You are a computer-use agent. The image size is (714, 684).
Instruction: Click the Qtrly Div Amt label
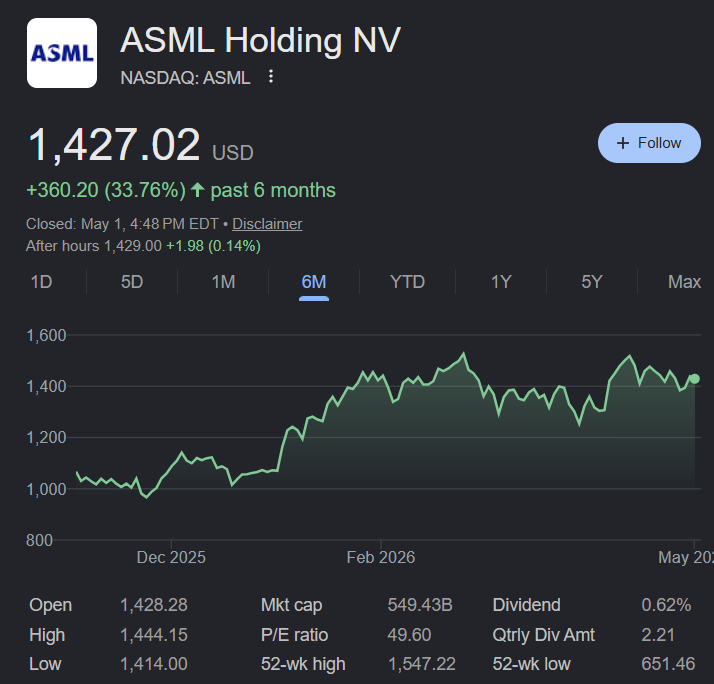click(x=544, y=635)
